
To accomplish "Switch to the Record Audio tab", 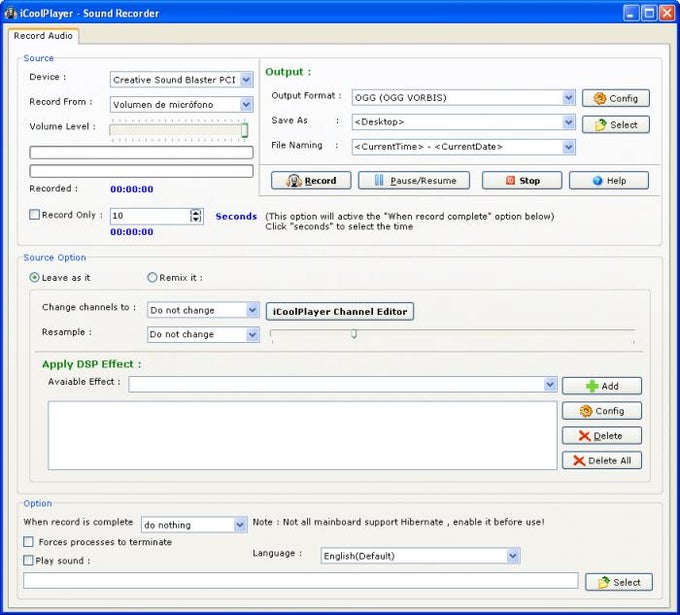I will [43, 36].
